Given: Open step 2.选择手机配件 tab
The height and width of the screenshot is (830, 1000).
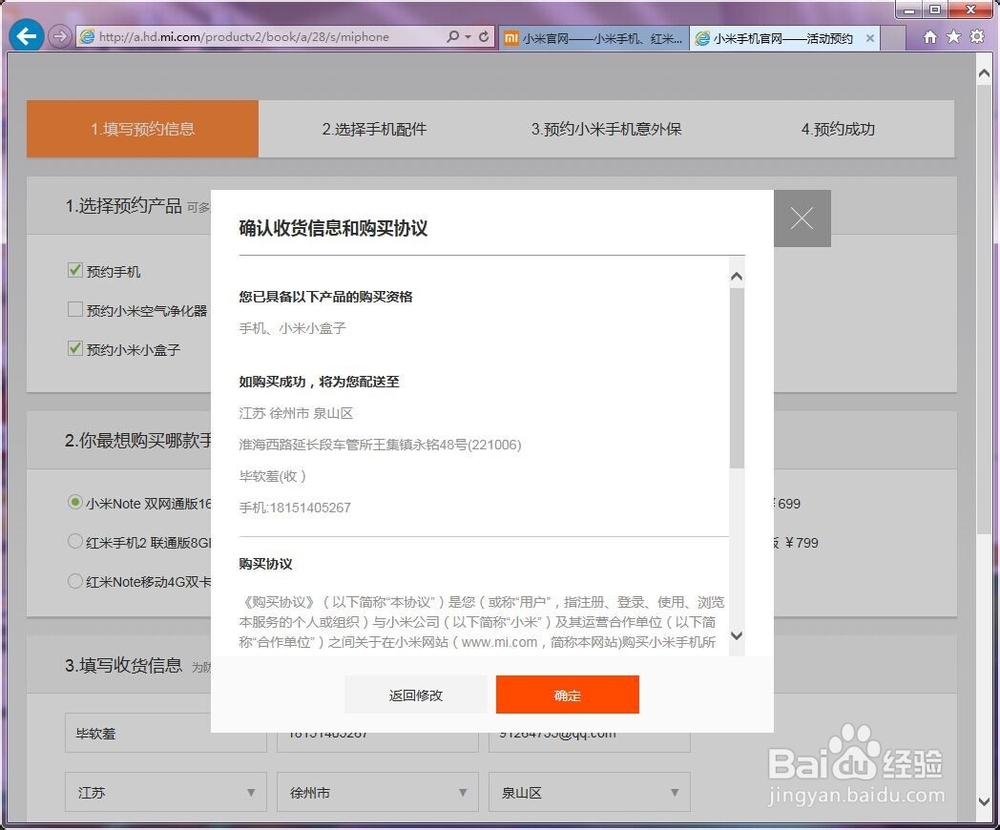Looking at the screenshot, I should (x=374, y=129).
